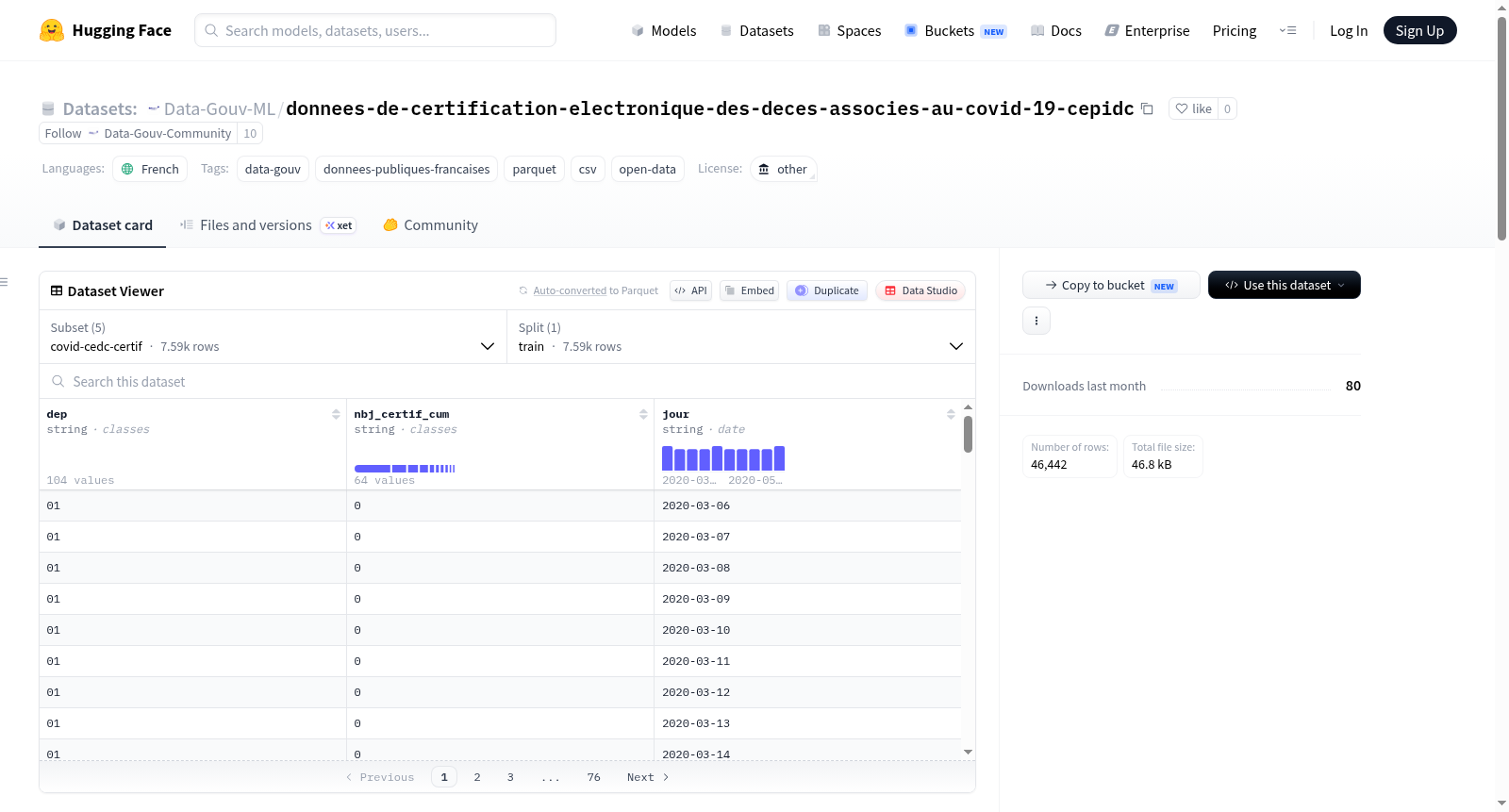Screen dimensions: 1509x812
Task: Click the donnees-publiques-francaises tag
Action: [x=406, y=169]
